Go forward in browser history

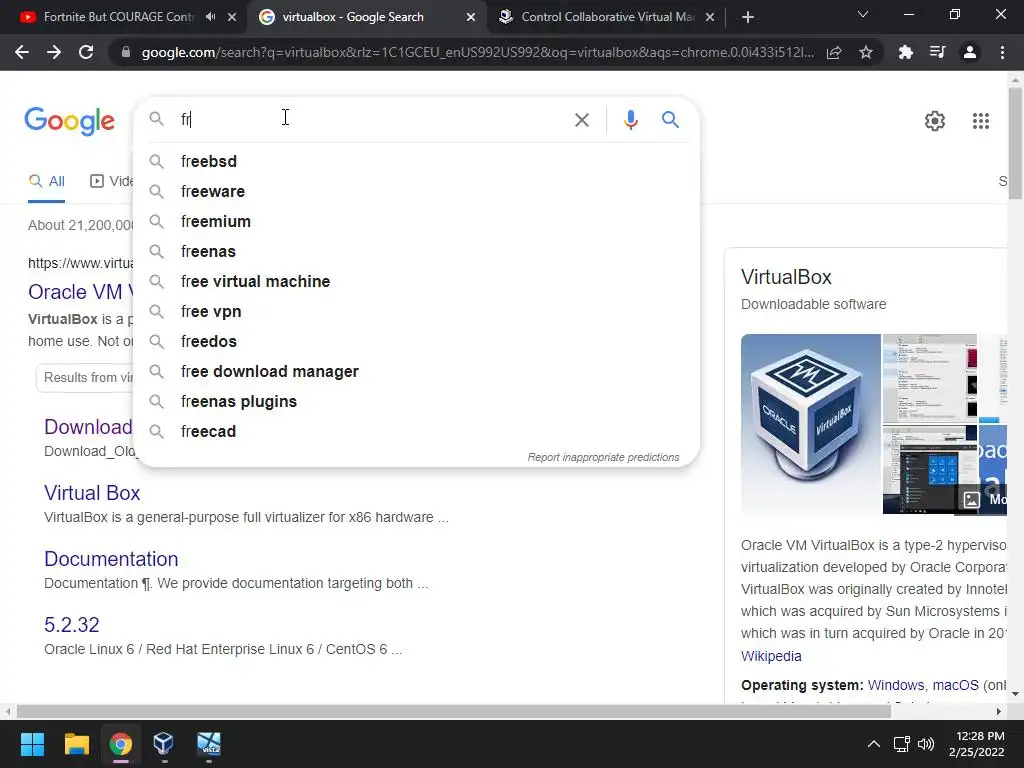click(x=54, y=52)
